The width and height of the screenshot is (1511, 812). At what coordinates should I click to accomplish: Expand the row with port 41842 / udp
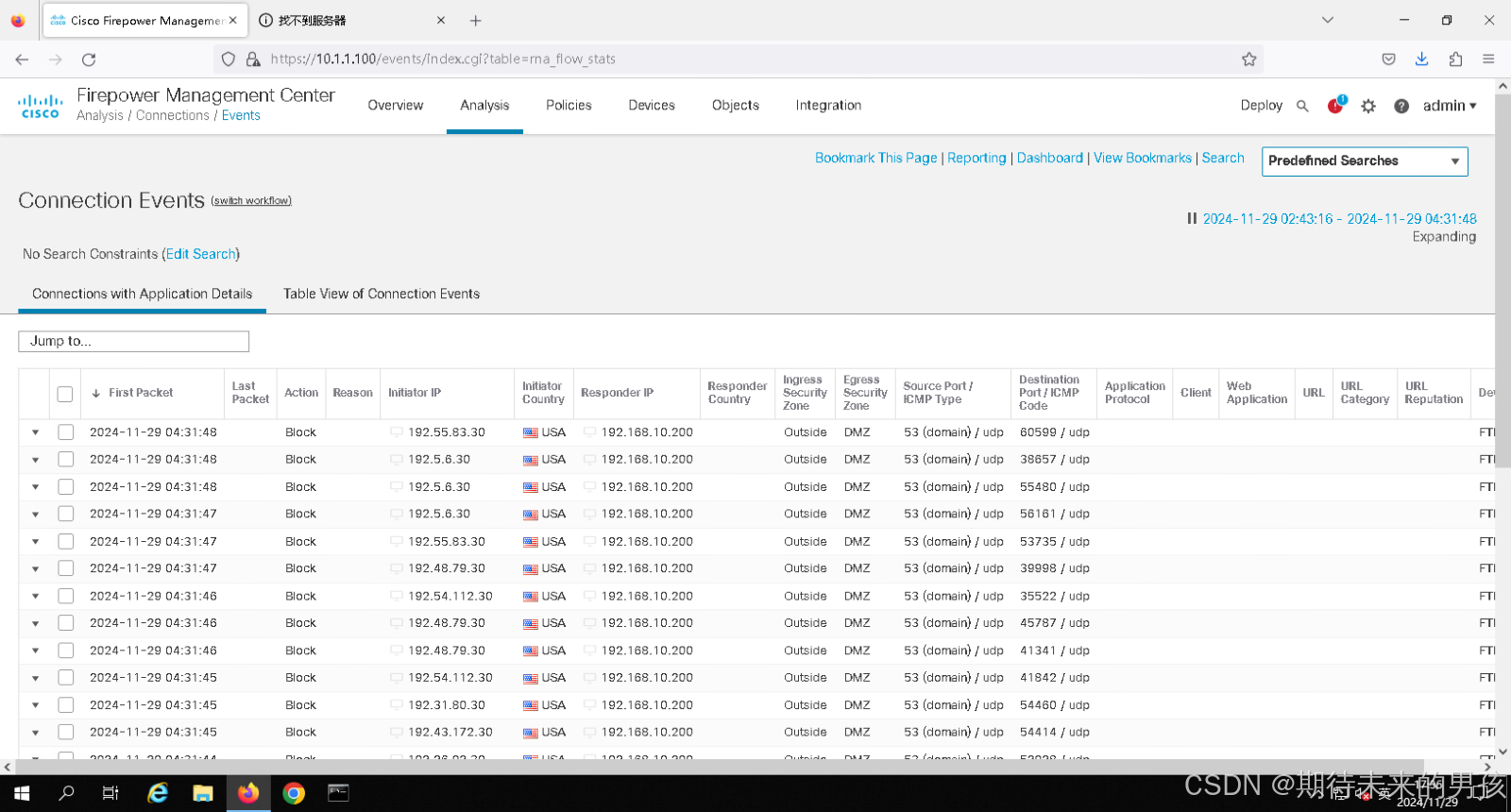pos(35,678)
